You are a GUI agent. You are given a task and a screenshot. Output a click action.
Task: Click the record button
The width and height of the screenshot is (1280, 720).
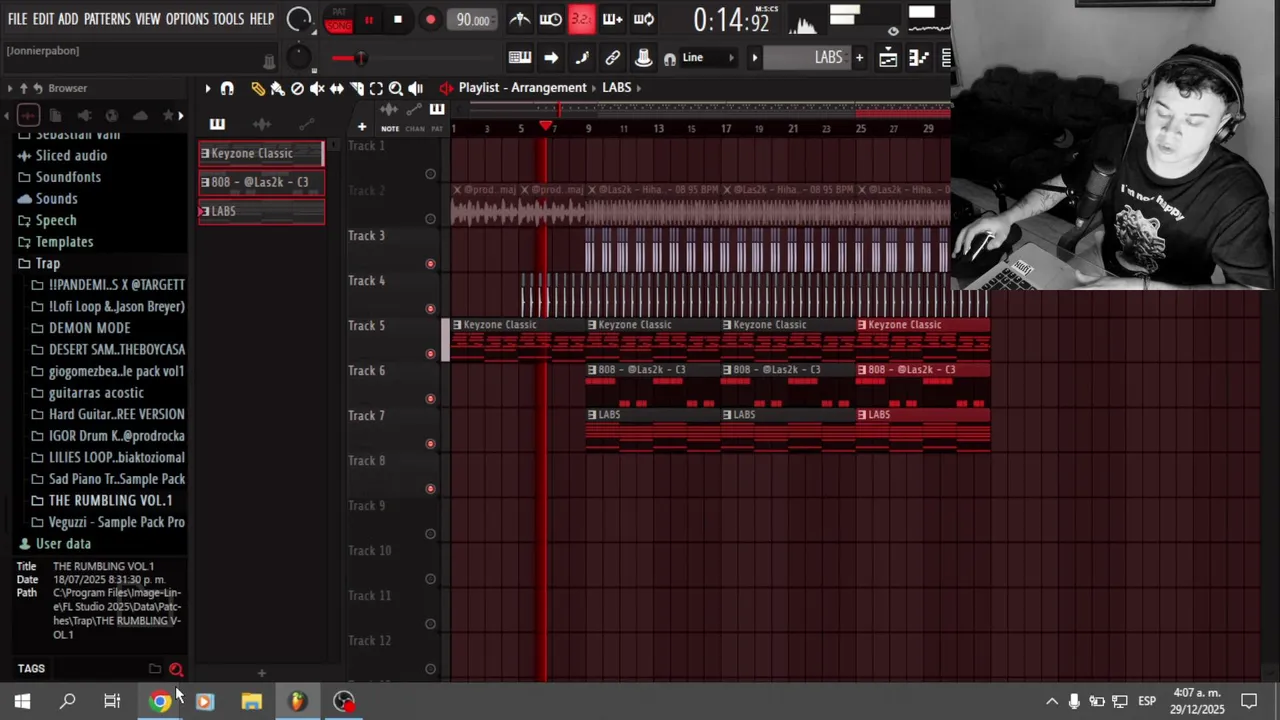coord(430,20)
